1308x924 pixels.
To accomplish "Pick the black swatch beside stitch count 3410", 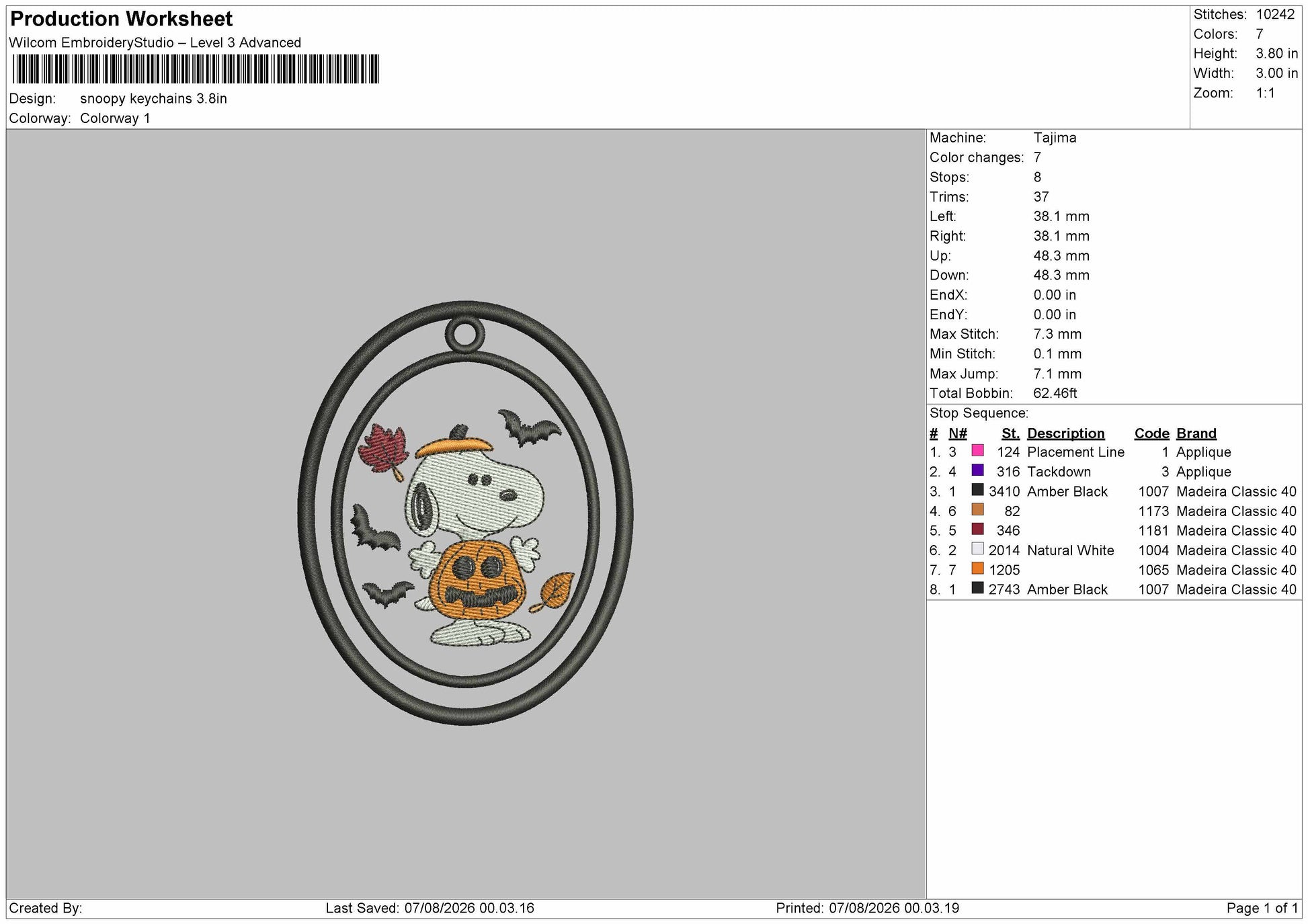I will point(977,490).
